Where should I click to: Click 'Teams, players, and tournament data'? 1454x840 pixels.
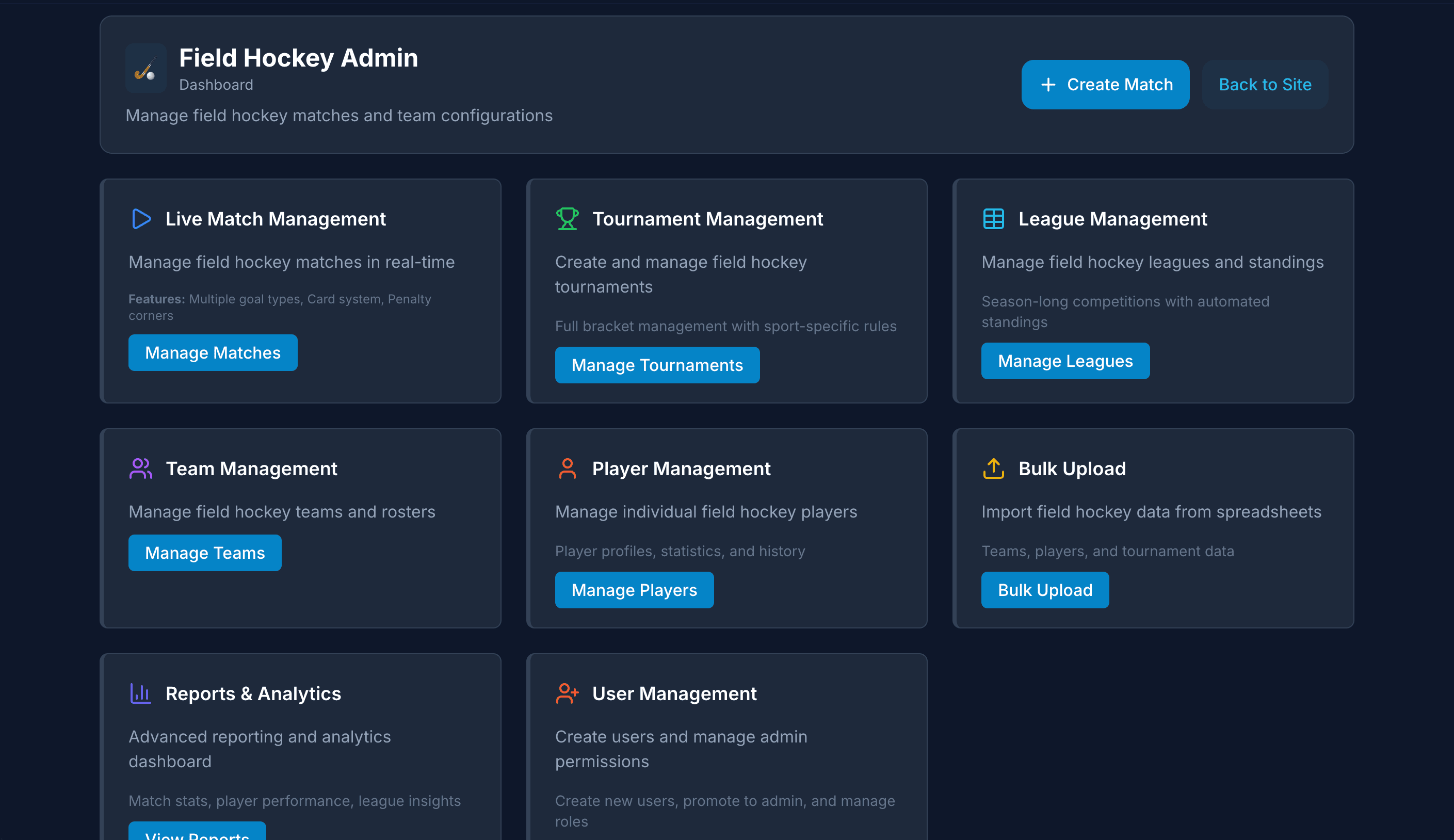[1107, 552]
